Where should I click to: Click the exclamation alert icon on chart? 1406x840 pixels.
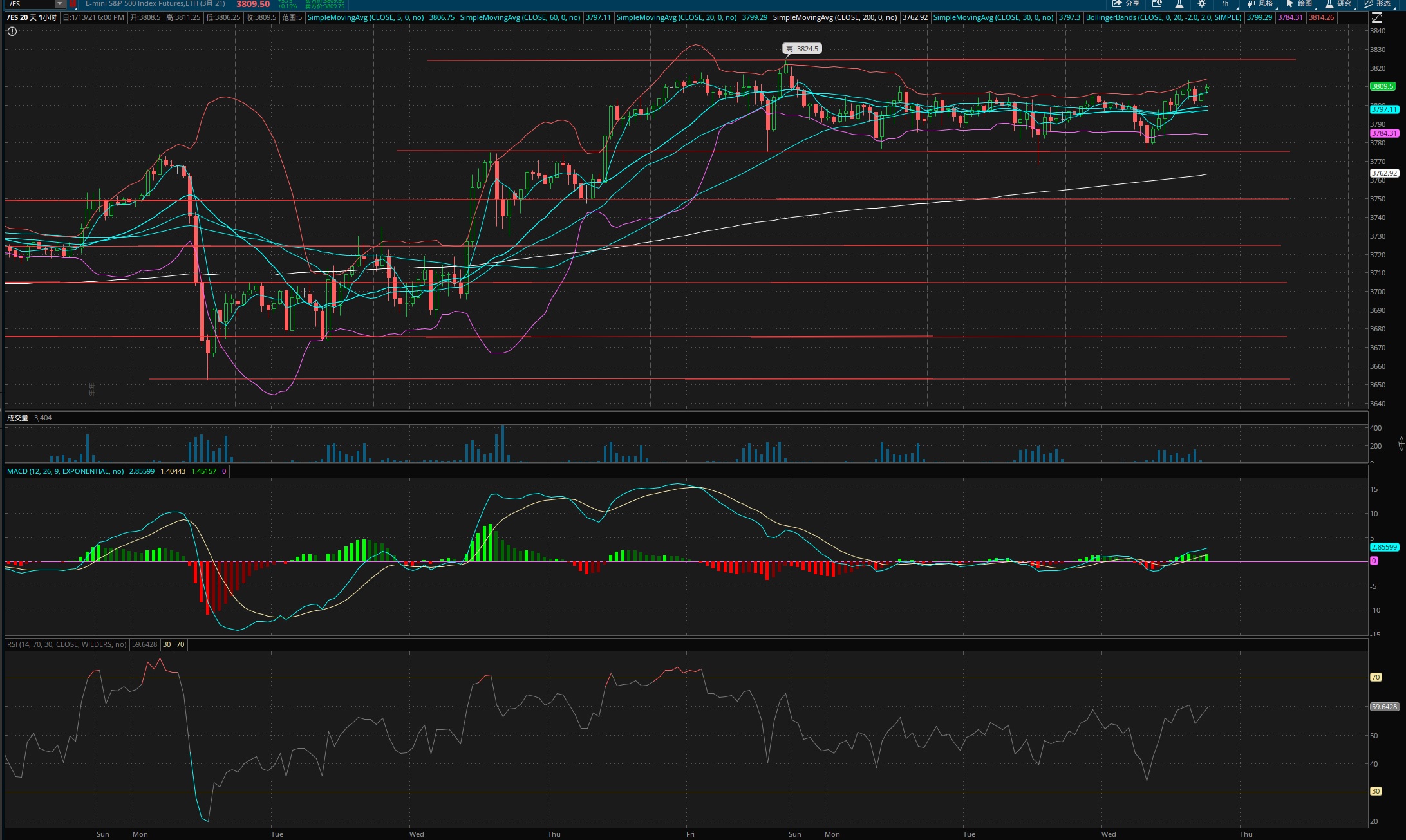click(x=12, y=31)
